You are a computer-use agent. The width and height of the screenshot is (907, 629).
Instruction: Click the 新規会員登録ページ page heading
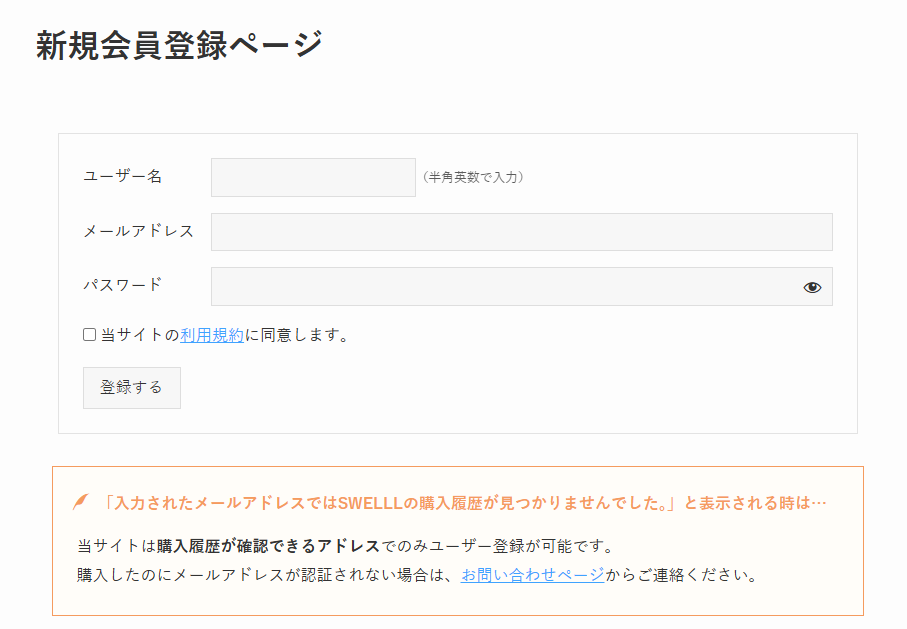click(x=180, y=46)
